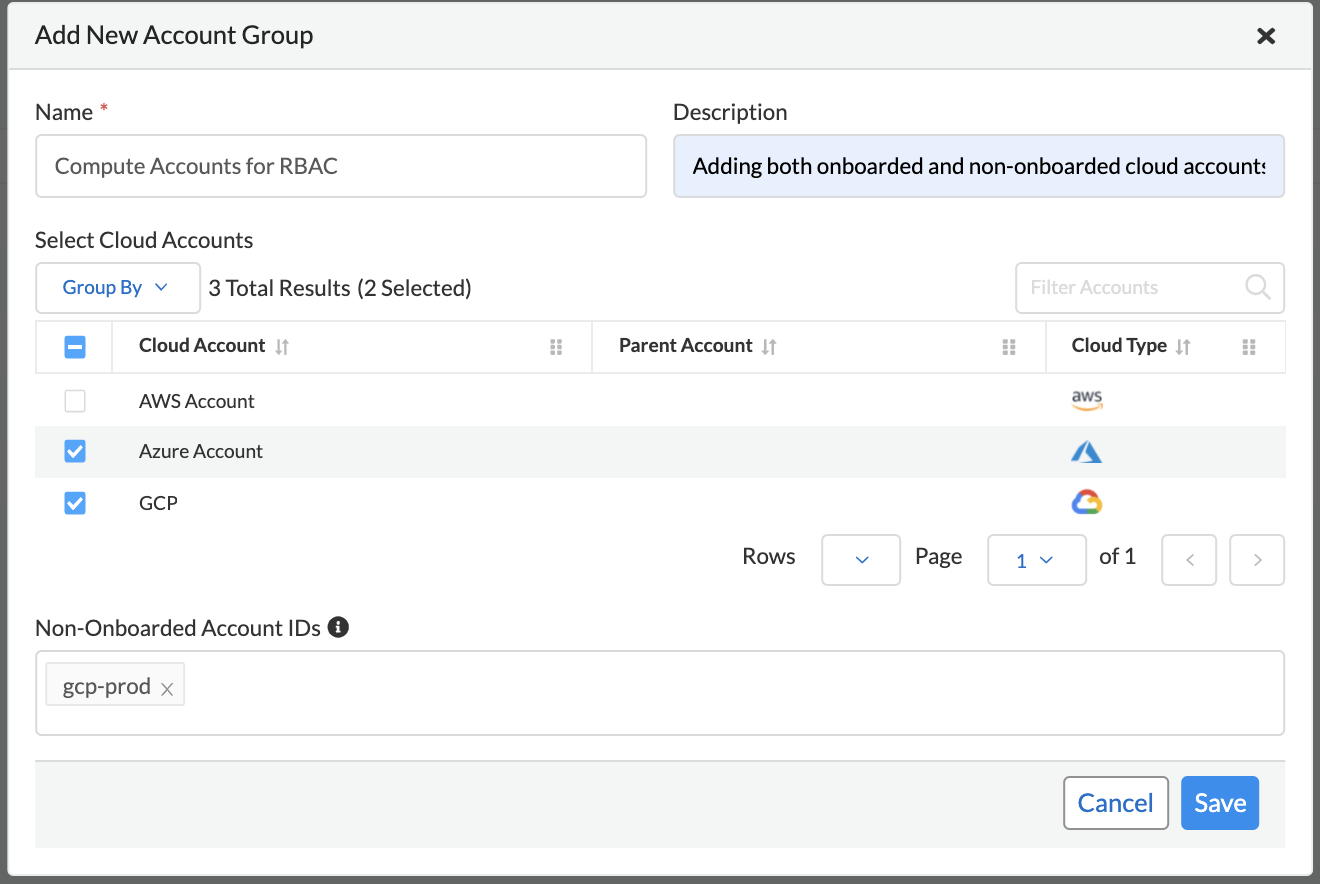Open the Rows per page dropdown
This screenshot has width=1320, height=884.
pyautogui.click(x=861, y=560)
